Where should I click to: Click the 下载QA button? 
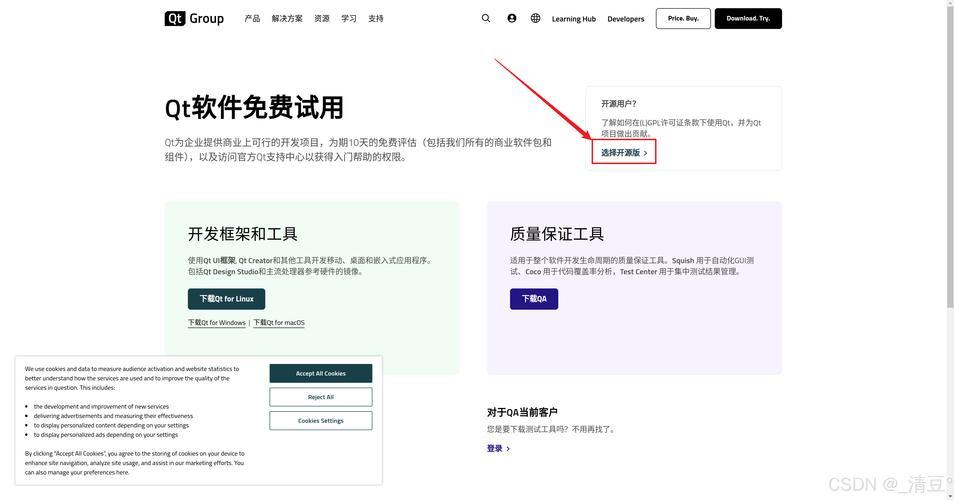tap(534, 299)
